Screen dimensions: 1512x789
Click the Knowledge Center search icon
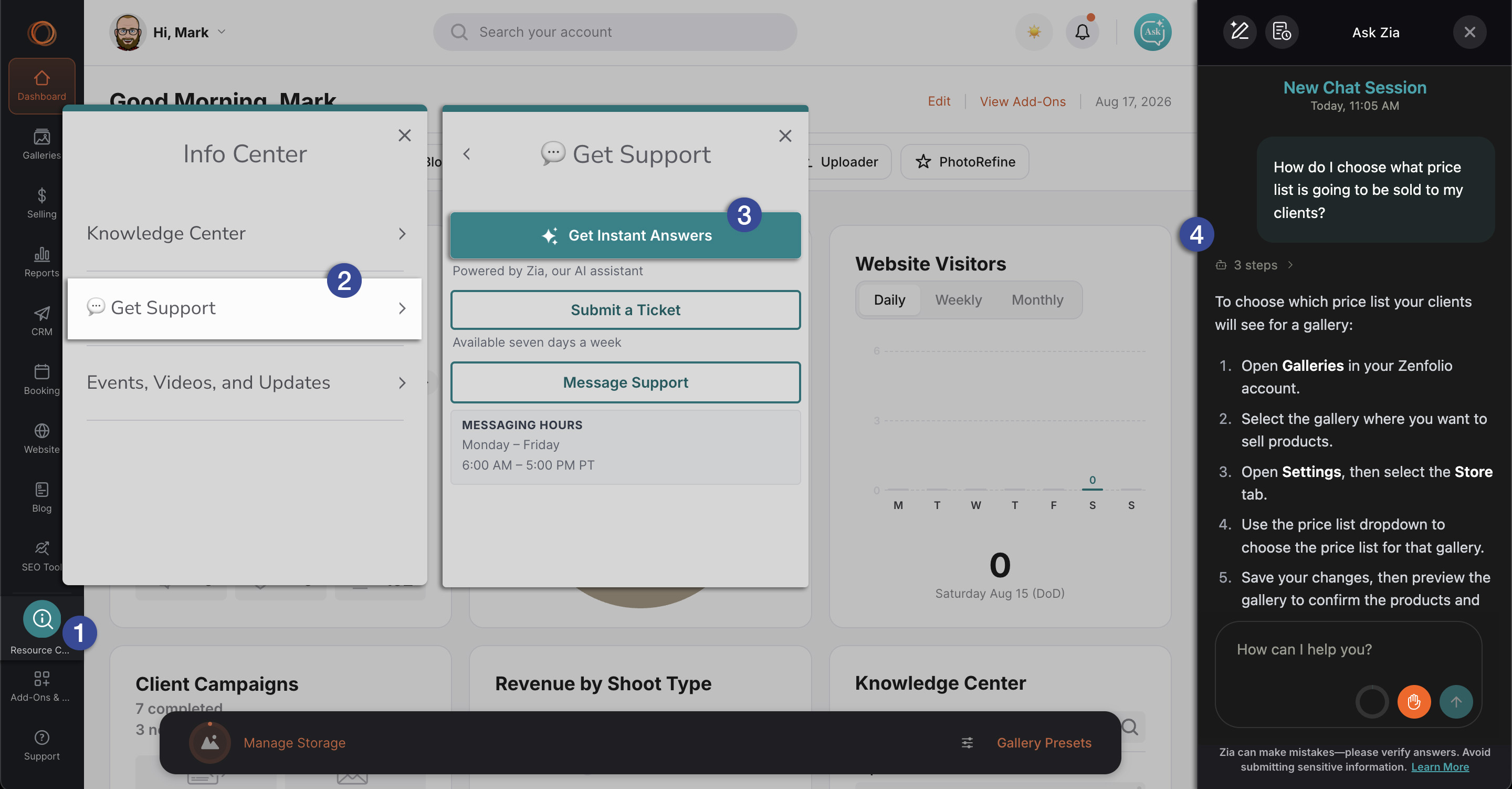[1129, 728]
